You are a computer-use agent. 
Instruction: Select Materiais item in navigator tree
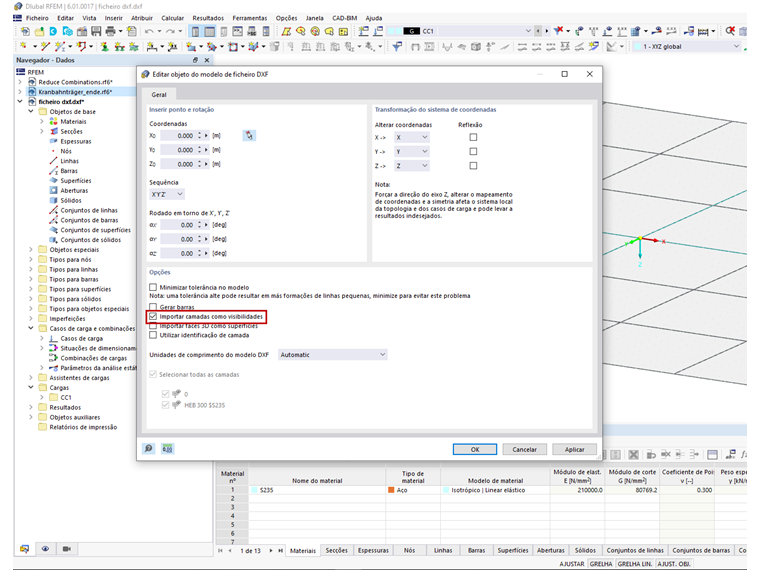pyautogui.click(x=73, y=122)
